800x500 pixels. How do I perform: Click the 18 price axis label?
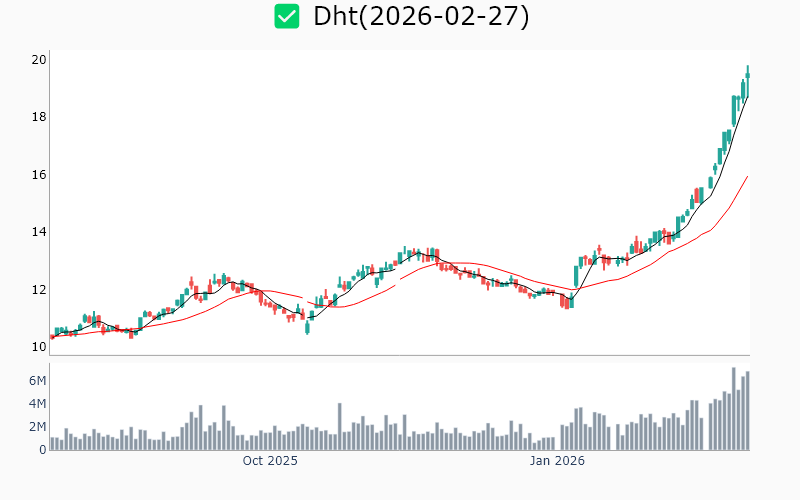tap(39, 117)
